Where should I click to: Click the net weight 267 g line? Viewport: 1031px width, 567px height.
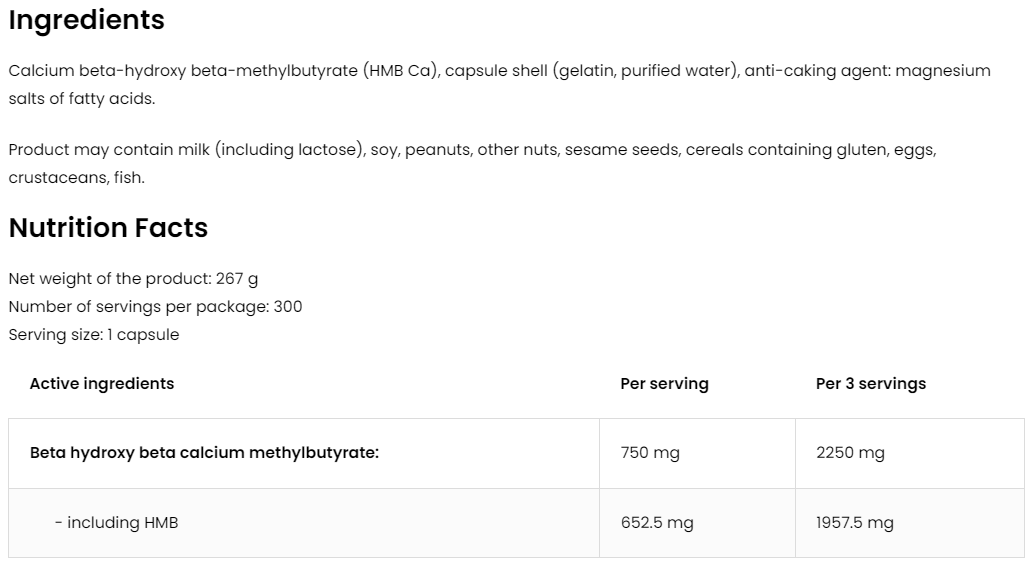tap(133, 279)
